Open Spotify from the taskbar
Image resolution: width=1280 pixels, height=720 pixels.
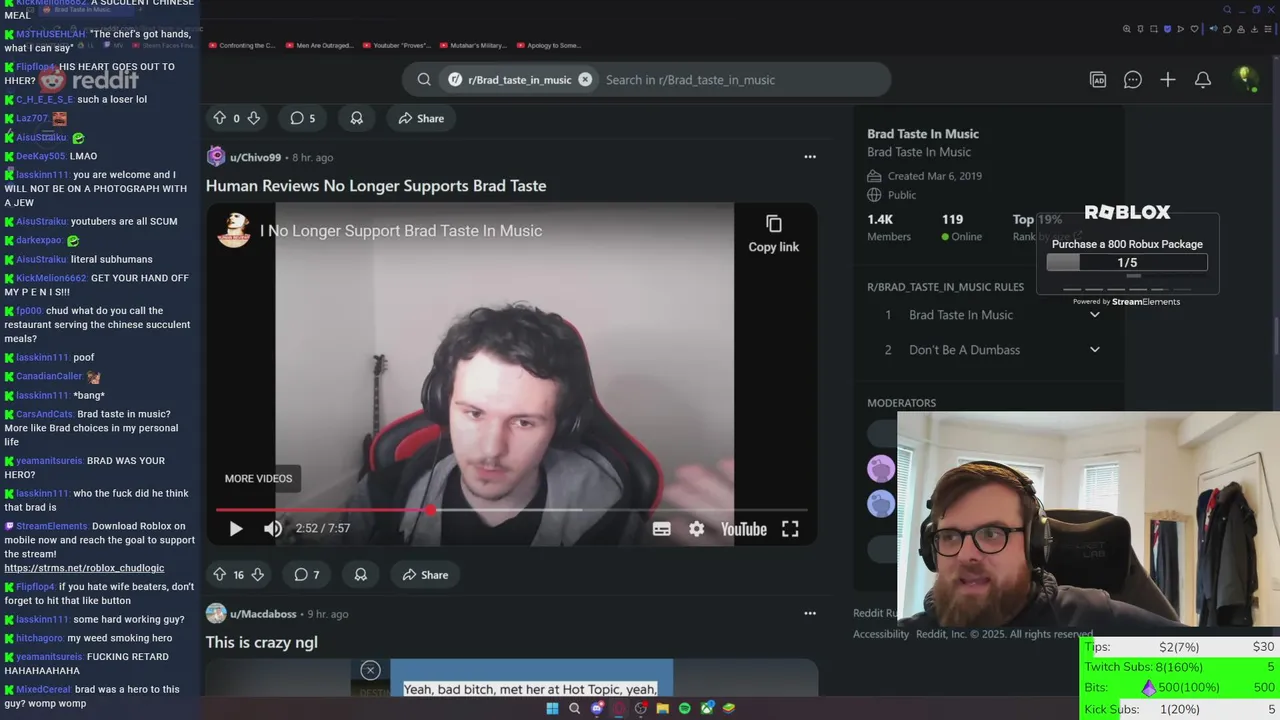point(684,708)
